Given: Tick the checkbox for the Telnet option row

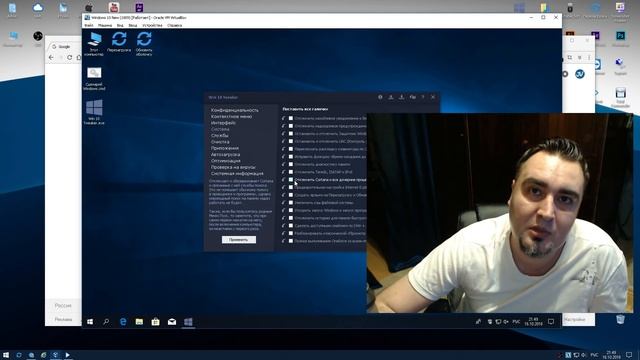Looking at the screenshot, I should point(291,172).
